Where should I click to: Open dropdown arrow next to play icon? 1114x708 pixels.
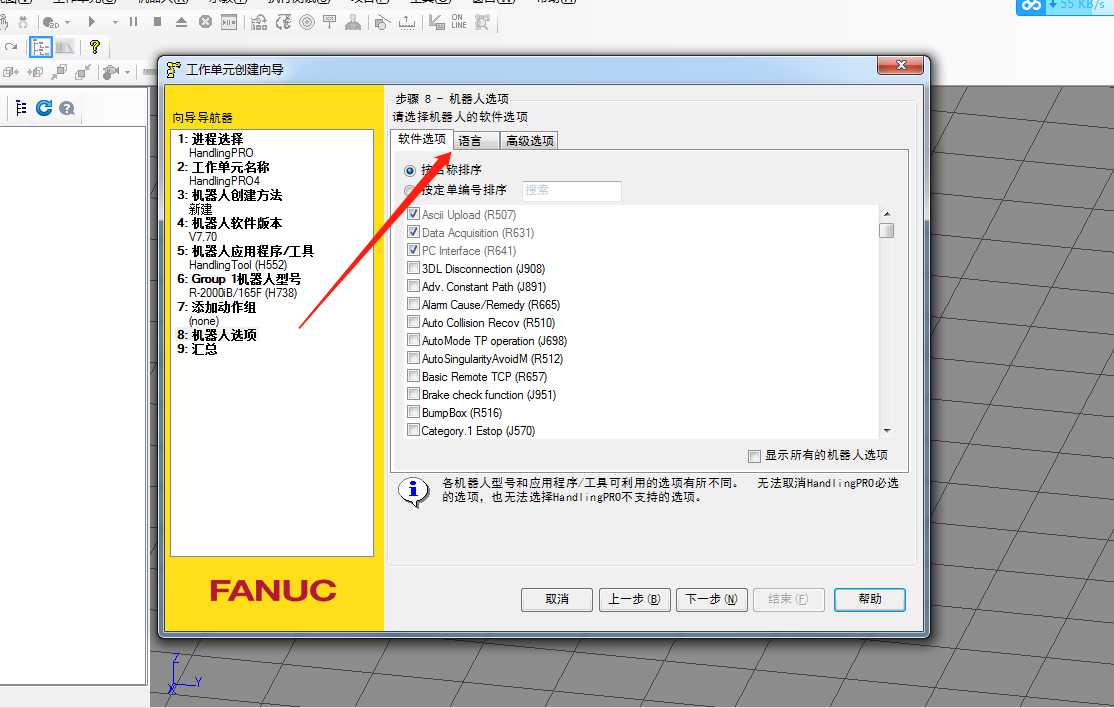114,23
